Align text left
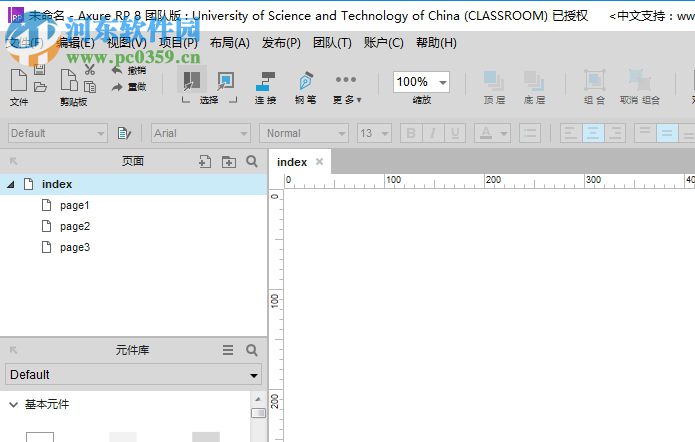The width and height of the screenshot is (695, 442). (x=571, y=133)
